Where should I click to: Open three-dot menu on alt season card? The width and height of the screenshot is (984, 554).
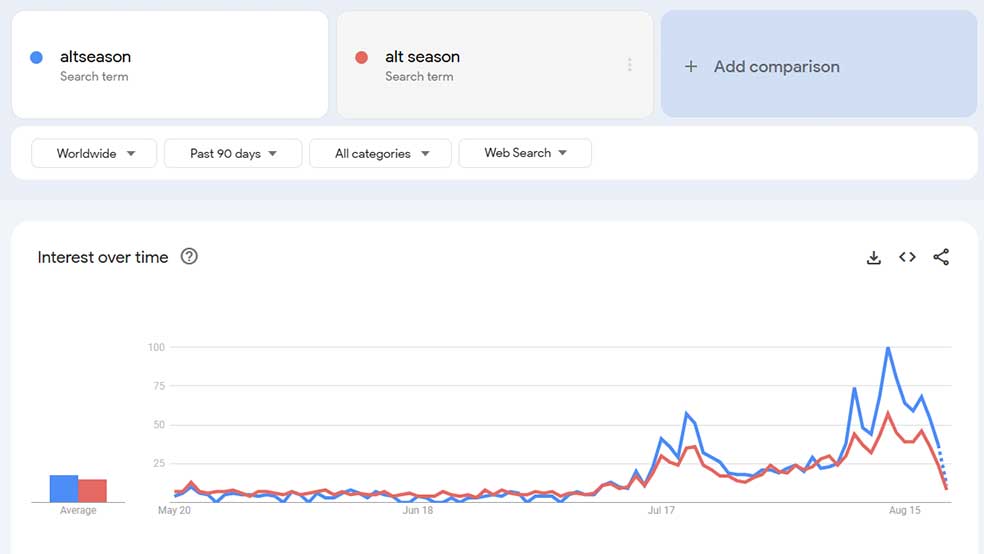pos(629,65)
